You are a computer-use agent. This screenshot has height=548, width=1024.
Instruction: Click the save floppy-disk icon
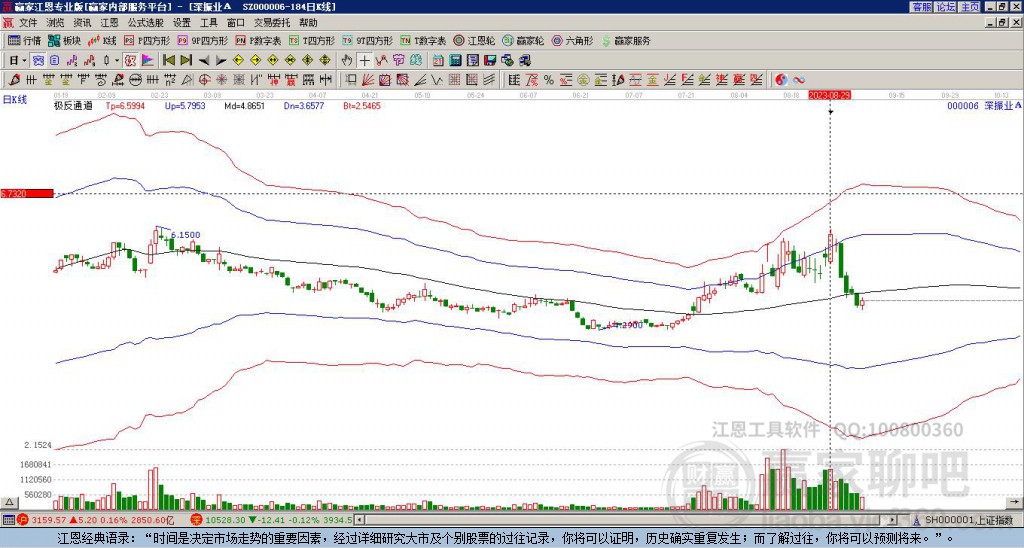point(490,61)
